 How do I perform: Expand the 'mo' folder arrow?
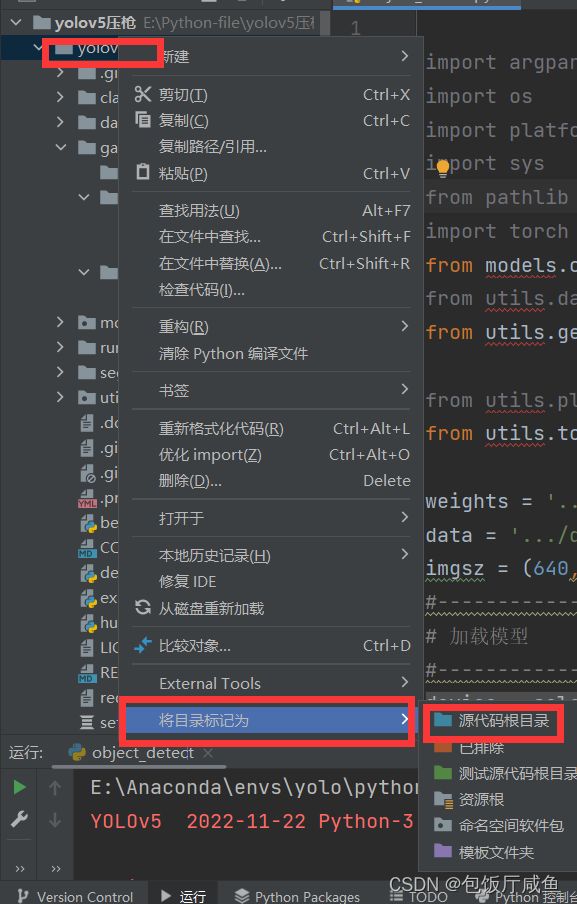coord(60,322)
